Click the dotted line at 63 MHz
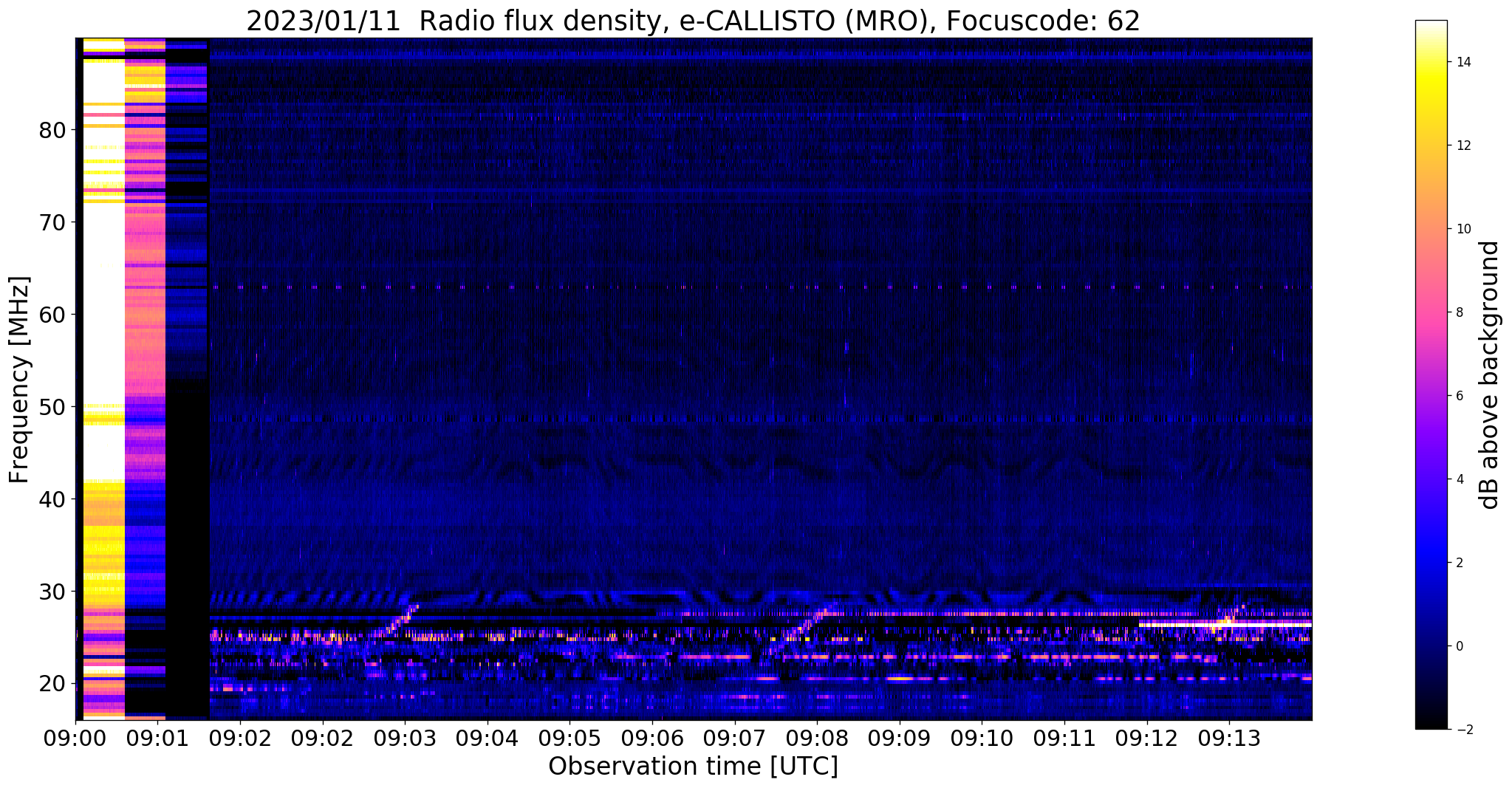The width and height of the screenshot is (1512, 788). point(761,287)
